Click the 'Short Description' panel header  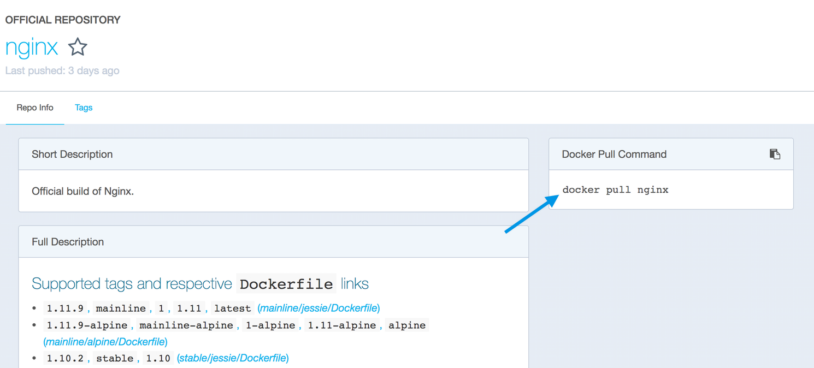point(274,154)
